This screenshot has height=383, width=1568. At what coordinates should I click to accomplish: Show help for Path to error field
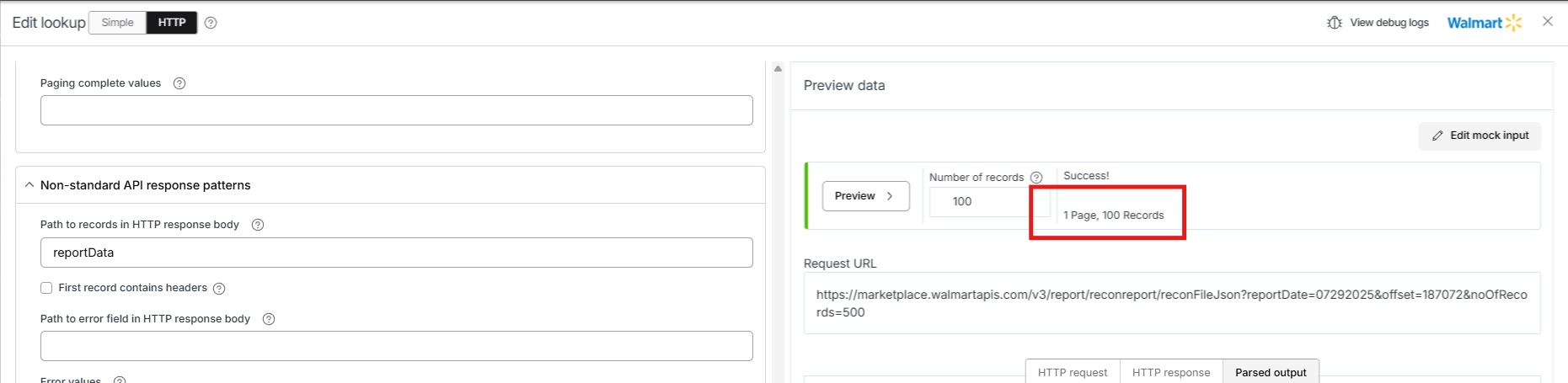pyautogui.click(x=269, y=319)
